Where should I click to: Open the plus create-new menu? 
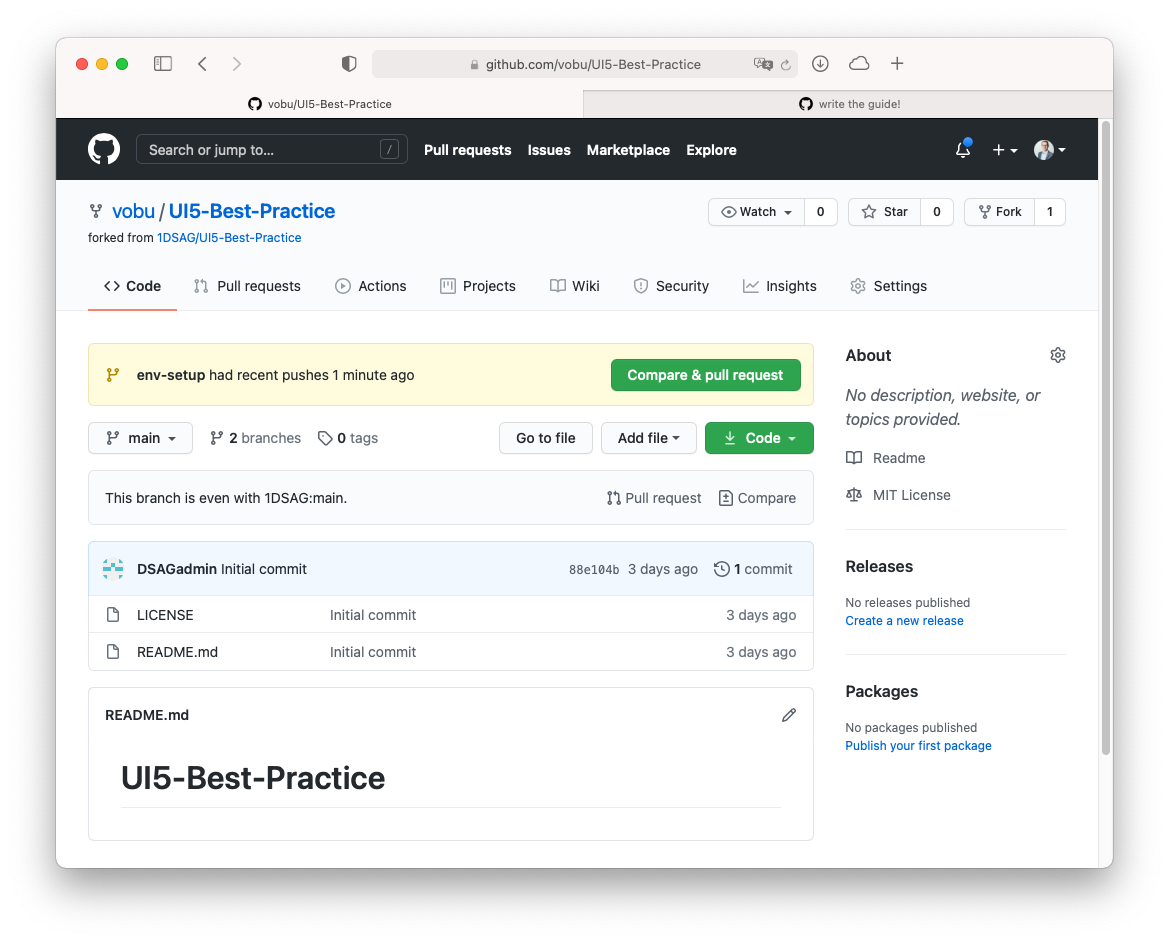pos(1004,150)
